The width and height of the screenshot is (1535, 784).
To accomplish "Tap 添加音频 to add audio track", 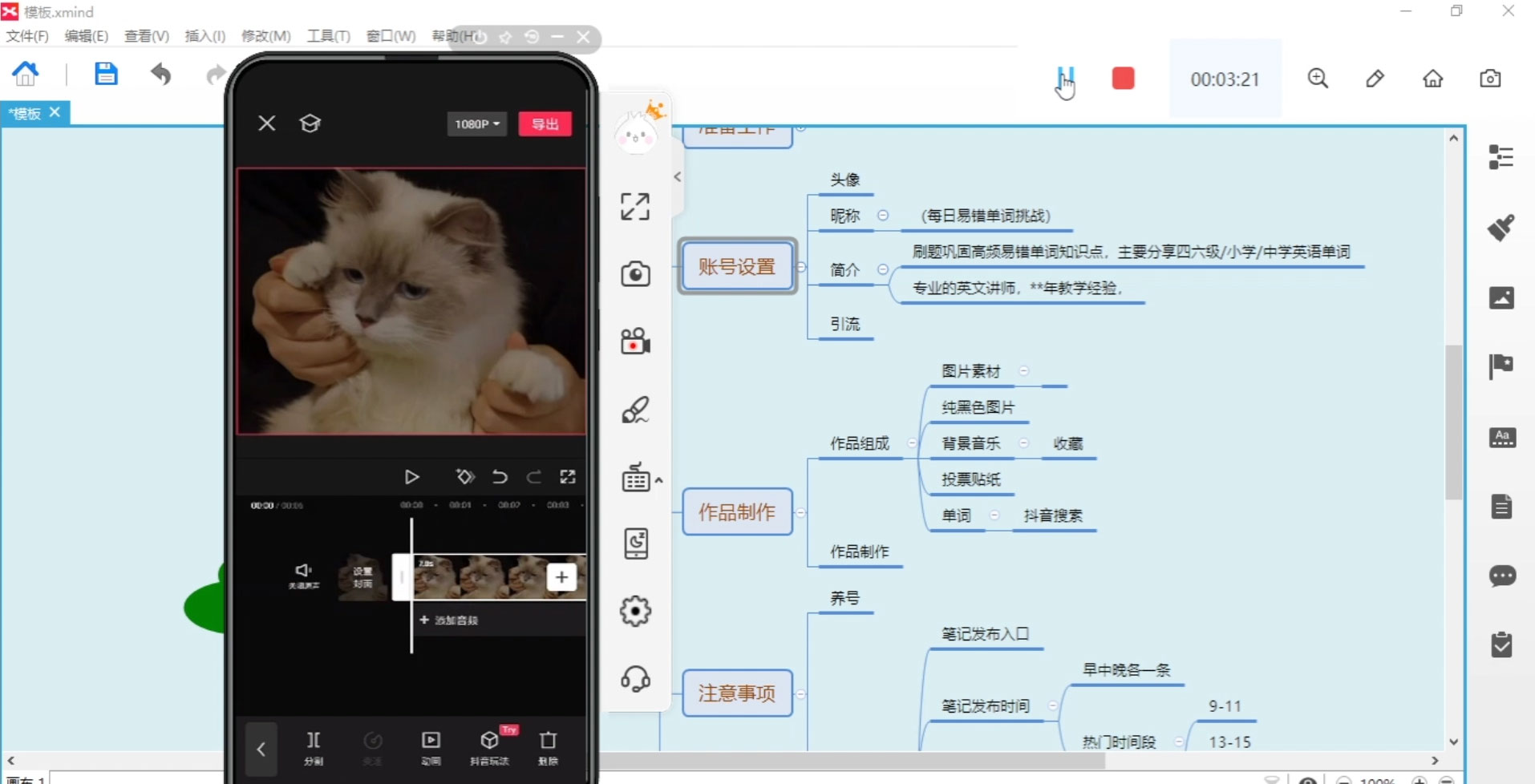I will [x=449, y=619].
